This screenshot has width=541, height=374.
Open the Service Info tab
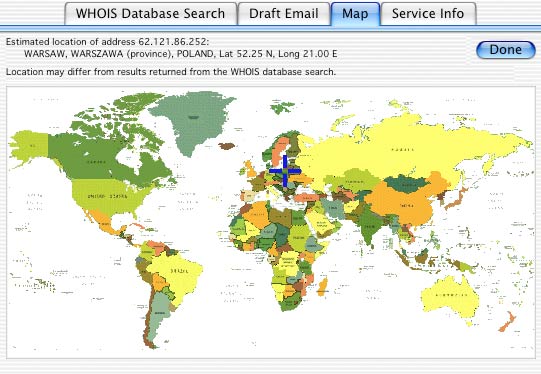coord(428,13)
